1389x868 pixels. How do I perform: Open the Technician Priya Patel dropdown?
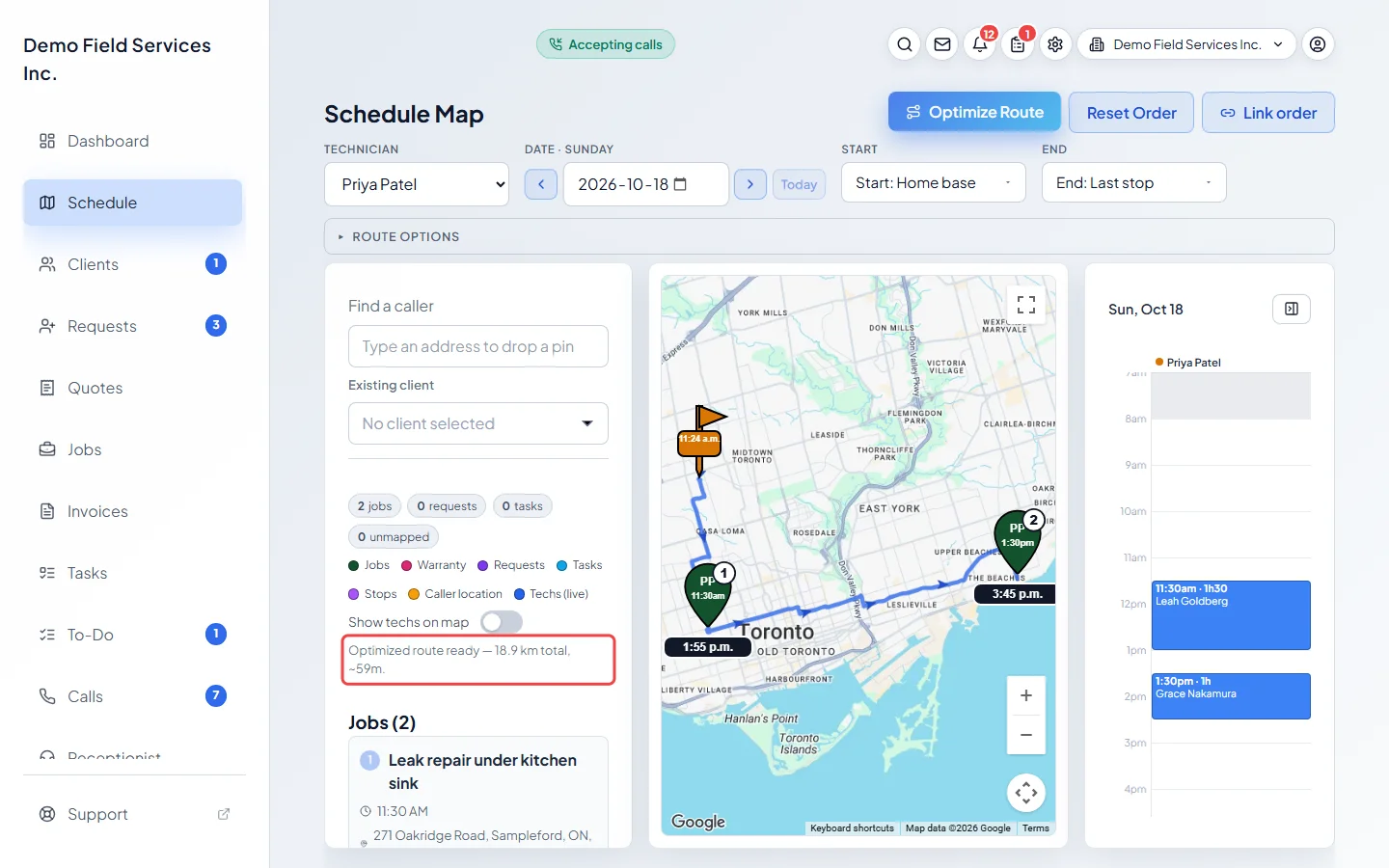pyautogui.click(x=417, y=184)
